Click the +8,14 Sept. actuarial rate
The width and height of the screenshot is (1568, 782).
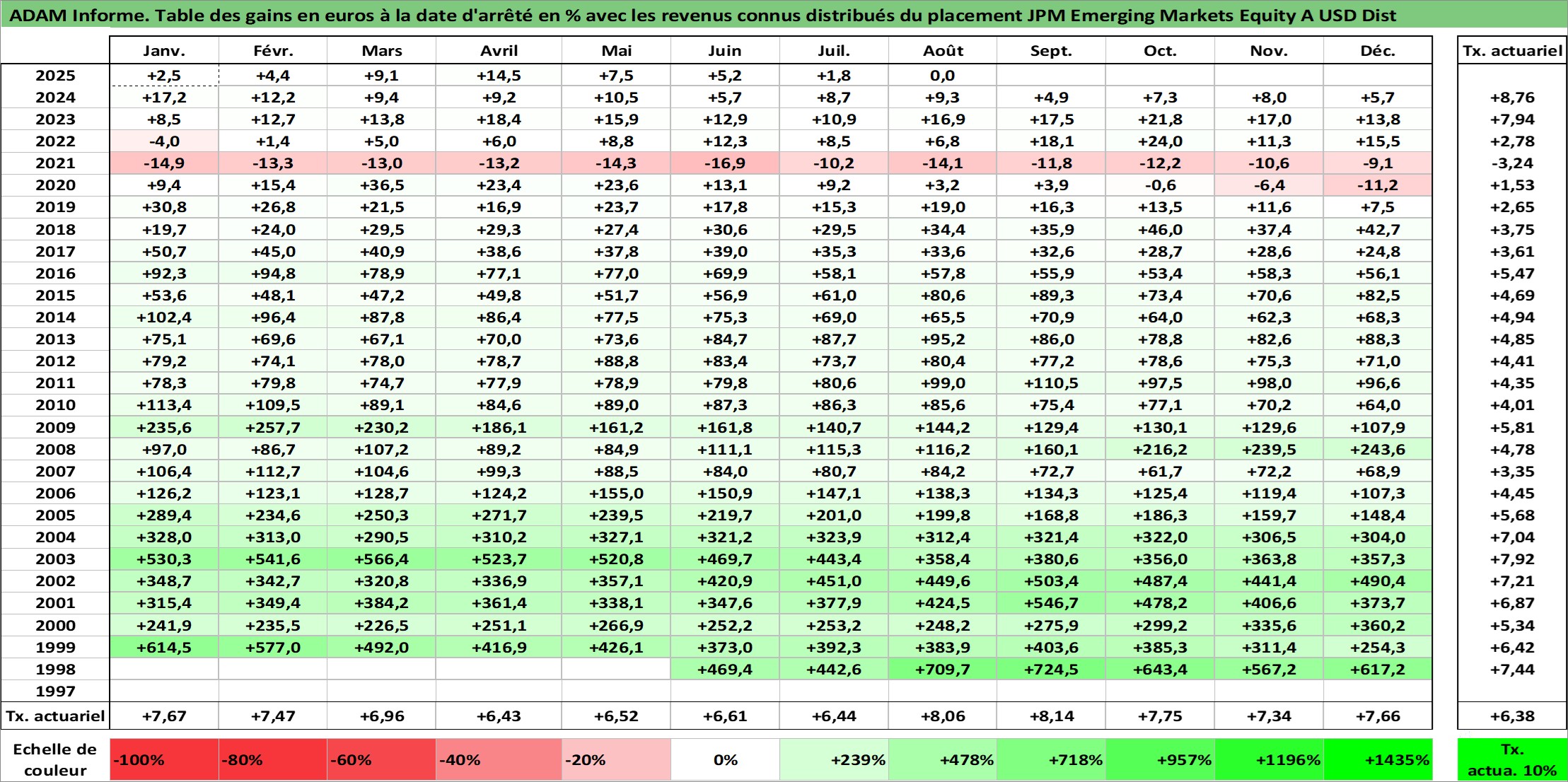click(x=1051, y=716)
